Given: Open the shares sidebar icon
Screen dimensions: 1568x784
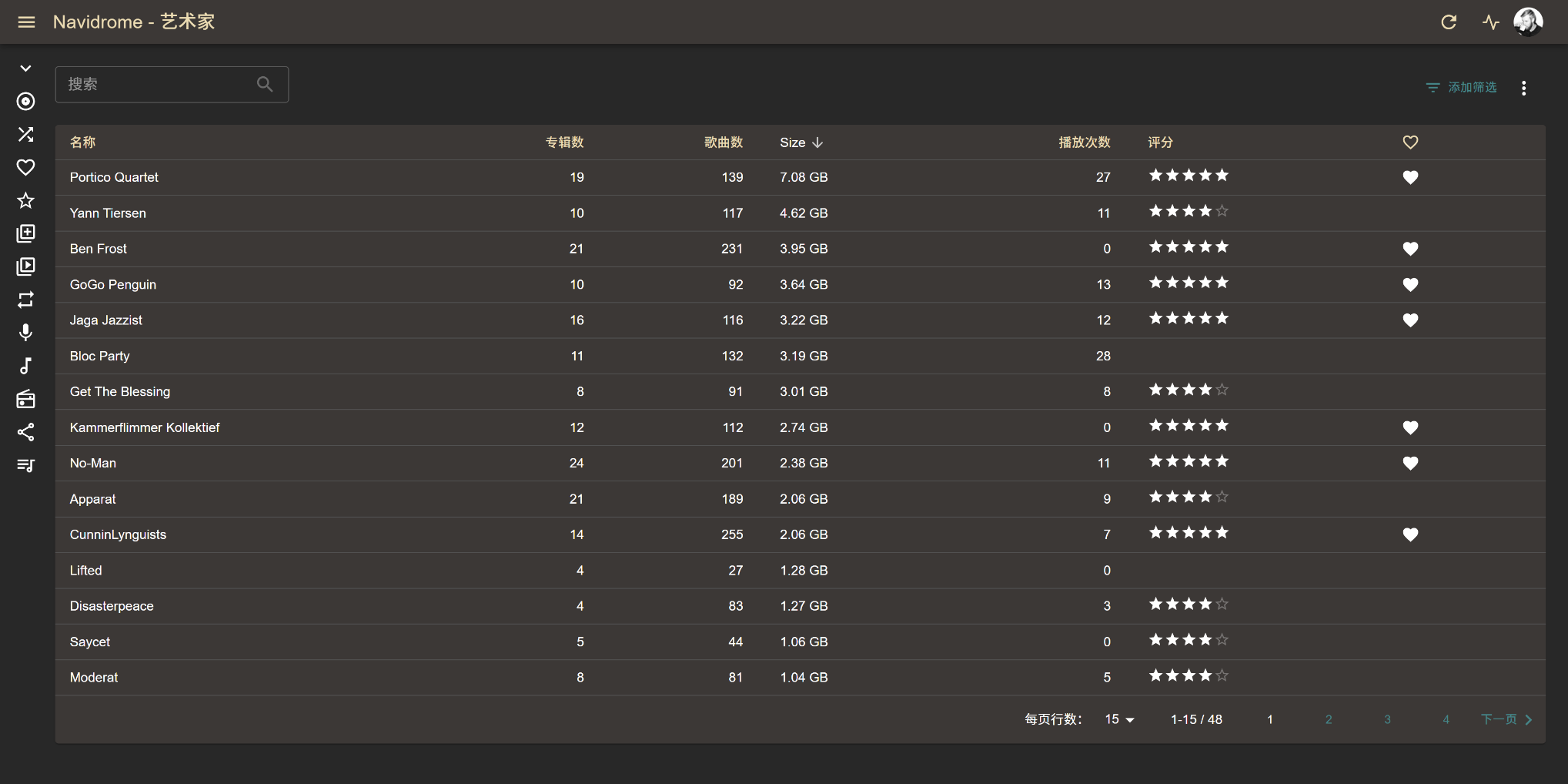Looking at the screenshot, I should pos(26,432).
